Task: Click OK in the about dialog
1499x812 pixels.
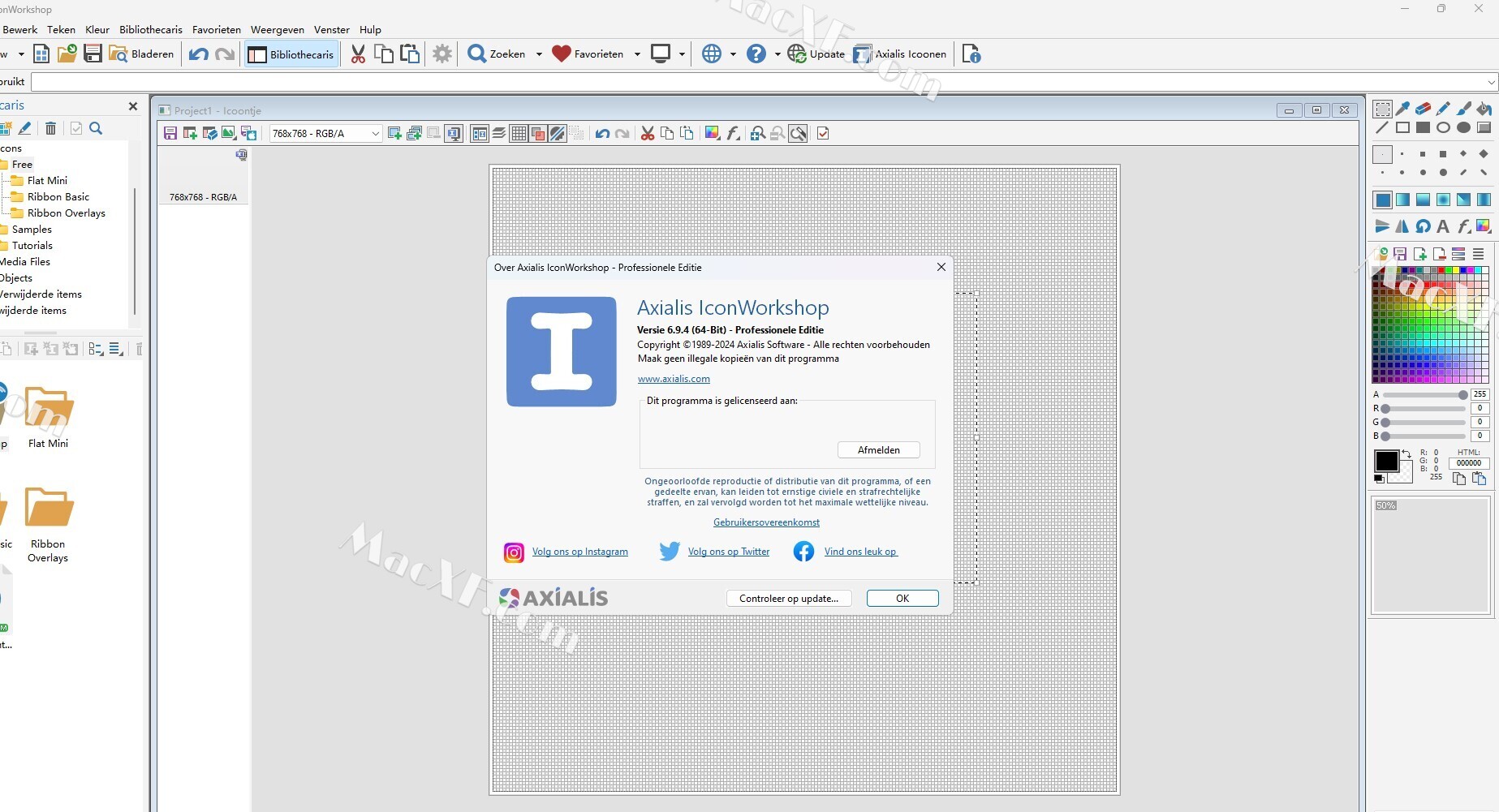Action: [x=902, y=599]
